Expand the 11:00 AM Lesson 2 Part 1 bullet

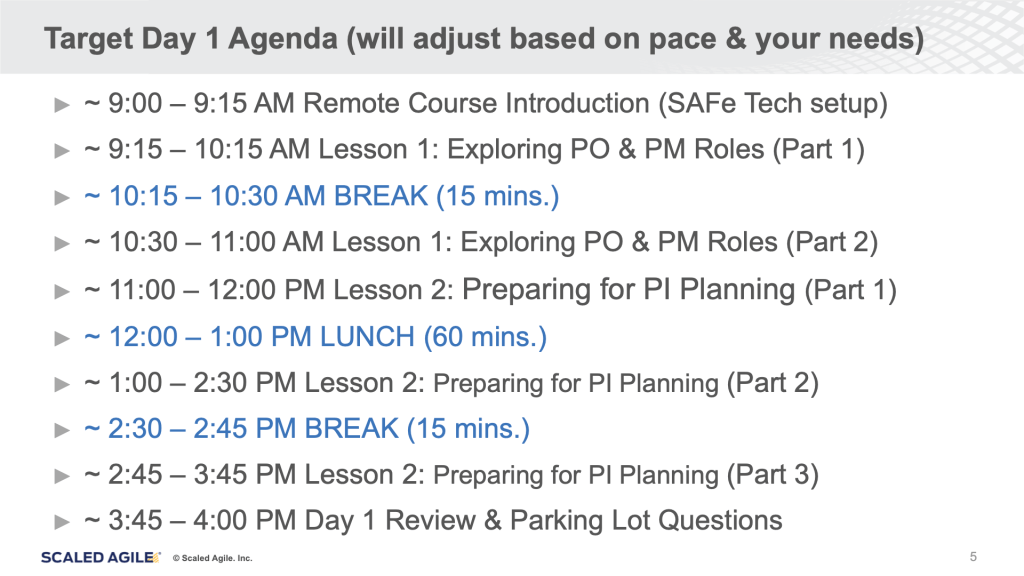[x=62, y=291]
